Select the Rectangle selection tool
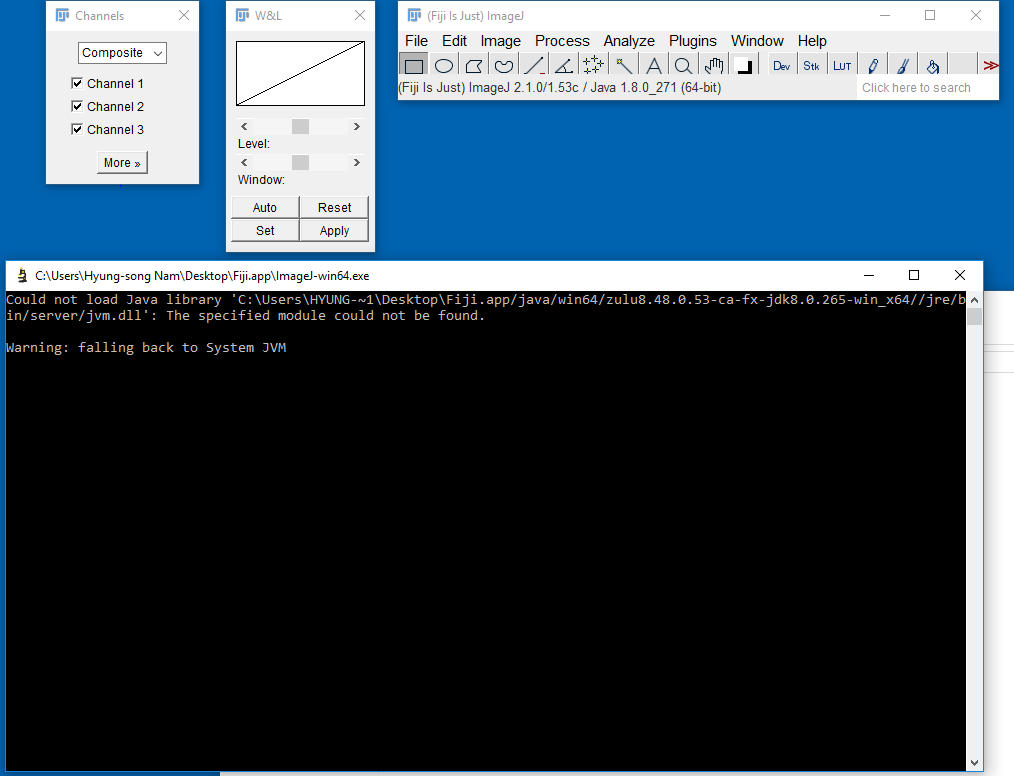Image resolution: width=1014 pixels, height=776 pixels. pos(414,65)
